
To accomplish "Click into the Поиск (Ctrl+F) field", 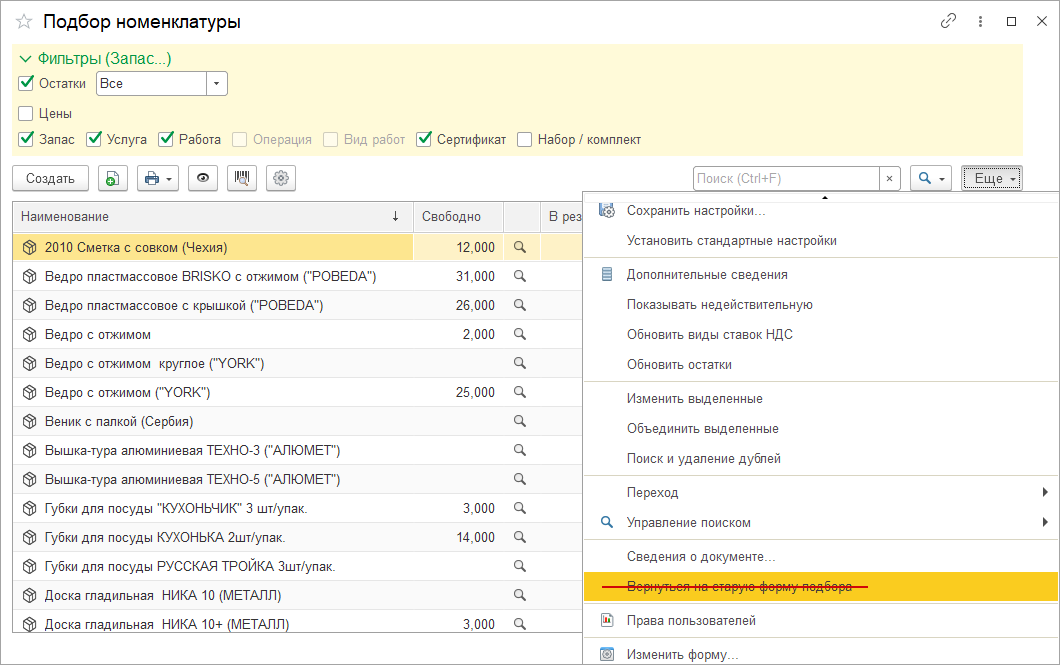I will point(785,178).
